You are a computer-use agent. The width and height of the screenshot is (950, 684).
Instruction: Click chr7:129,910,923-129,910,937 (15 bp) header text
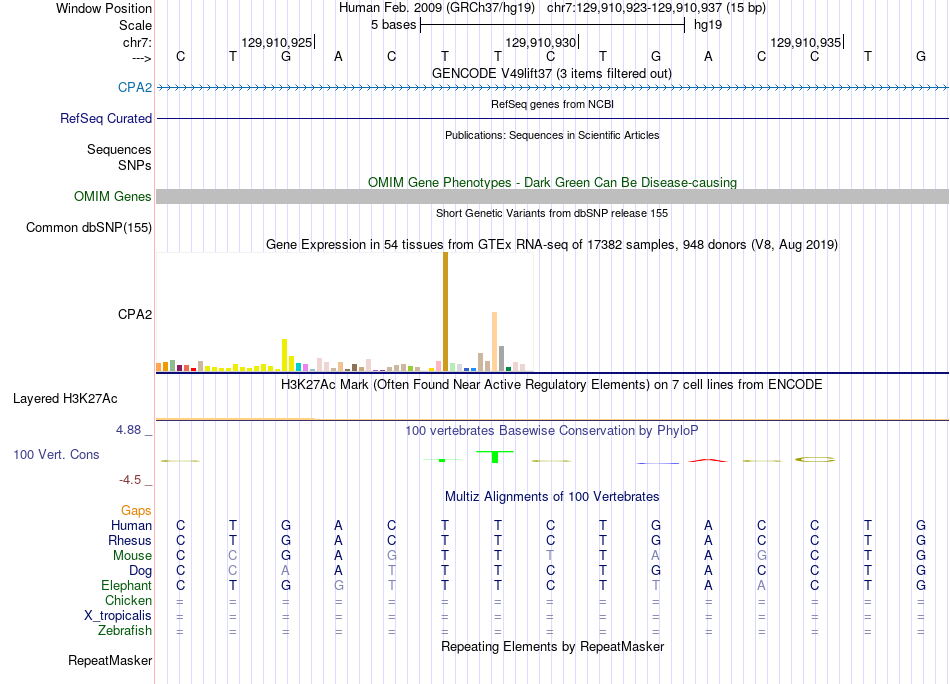656,8
